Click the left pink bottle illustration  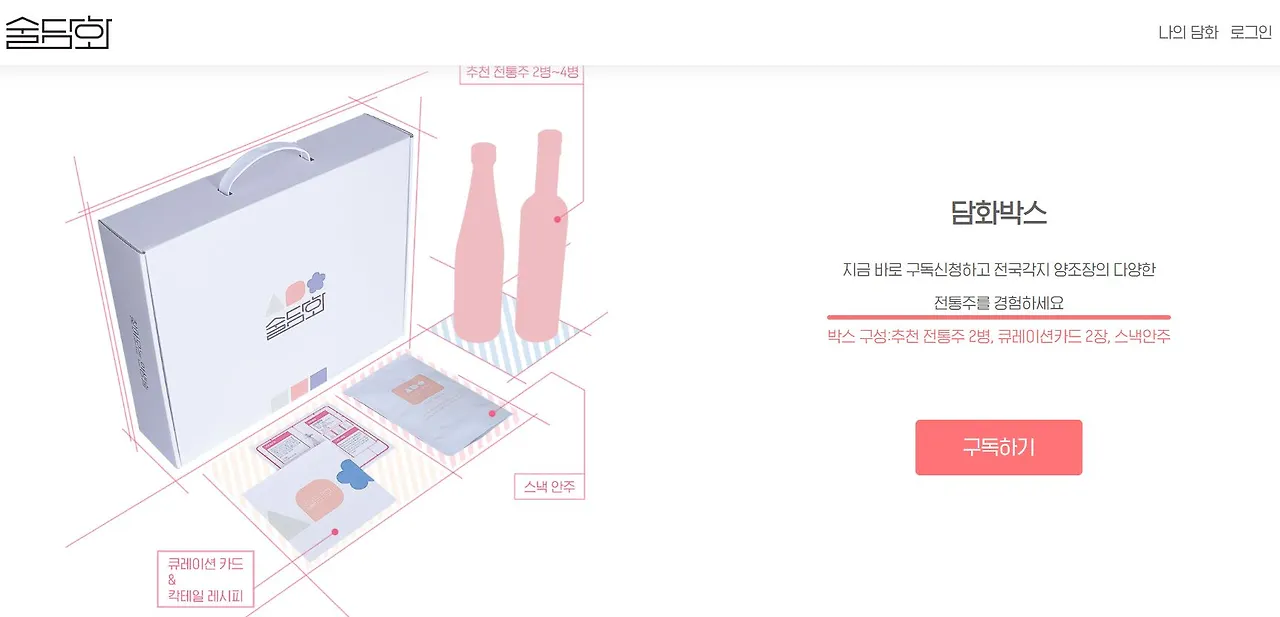478,243
